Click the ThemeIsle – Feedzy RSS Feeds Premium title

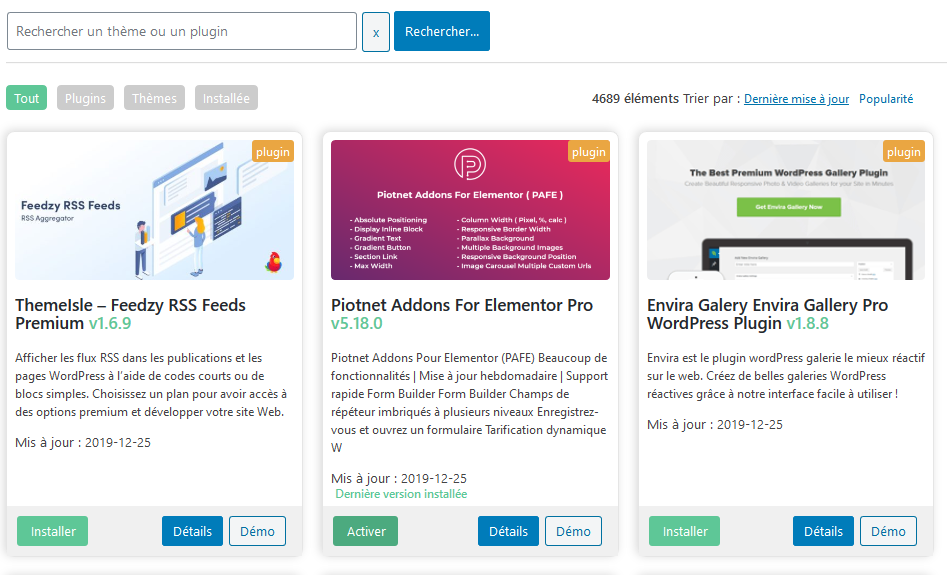pos(130,314)
